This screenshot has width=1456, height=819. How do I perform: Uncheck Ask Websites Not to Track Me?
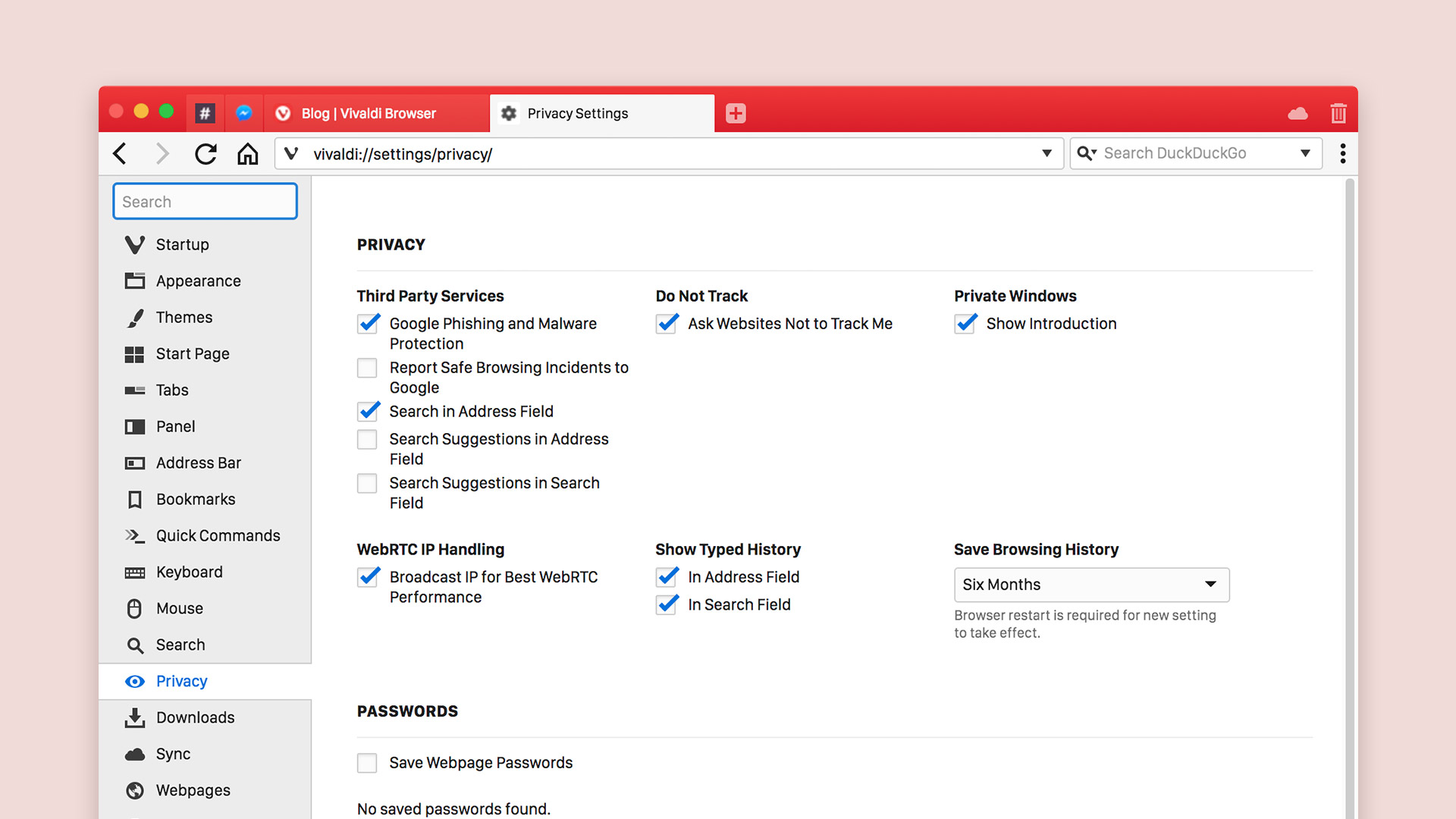(667, 324)
